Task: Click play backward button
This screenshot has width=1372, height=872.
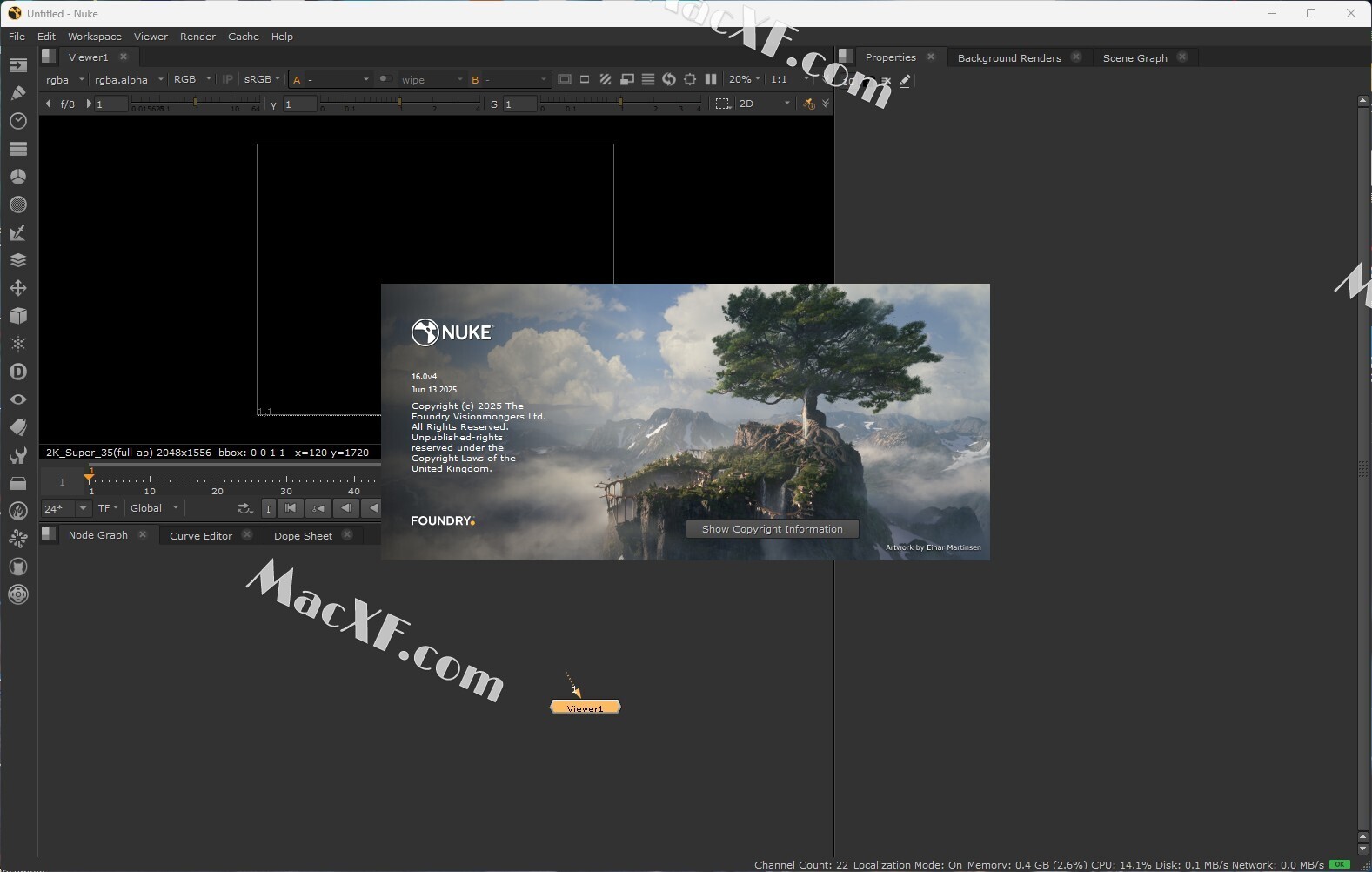Action: click(372, 508)
